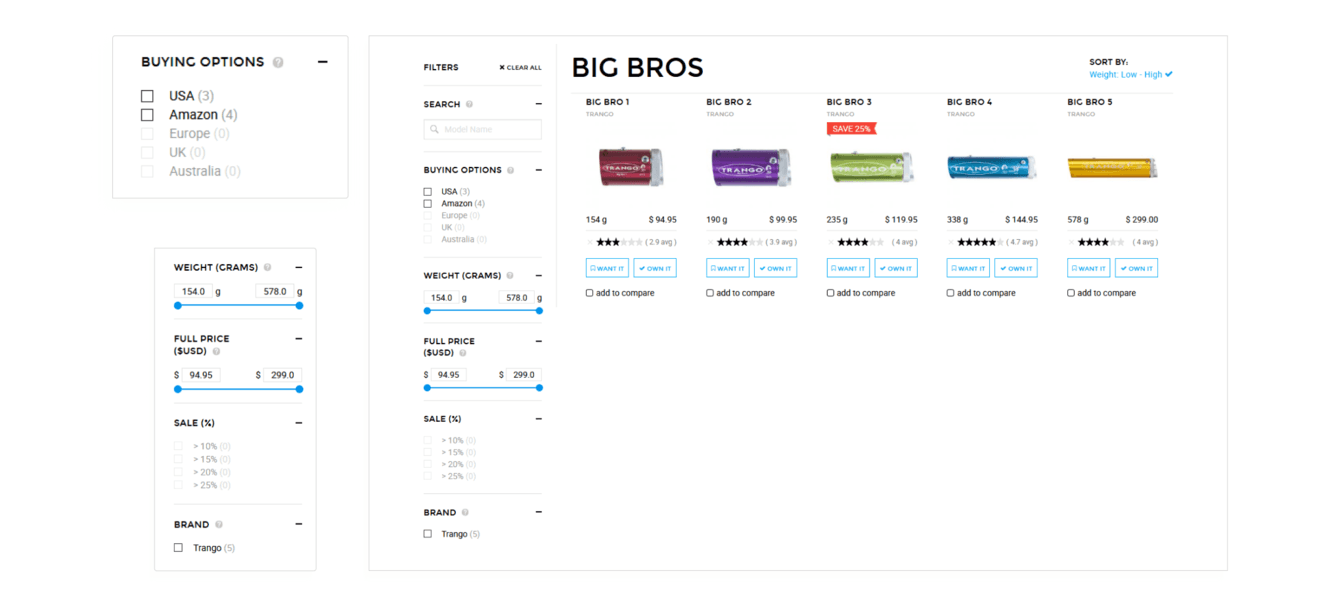Image resolution: width=1340 pixels, height=607 pixels.
Task: Click the X Clear All filters link
Action: (x=520, y=68)
